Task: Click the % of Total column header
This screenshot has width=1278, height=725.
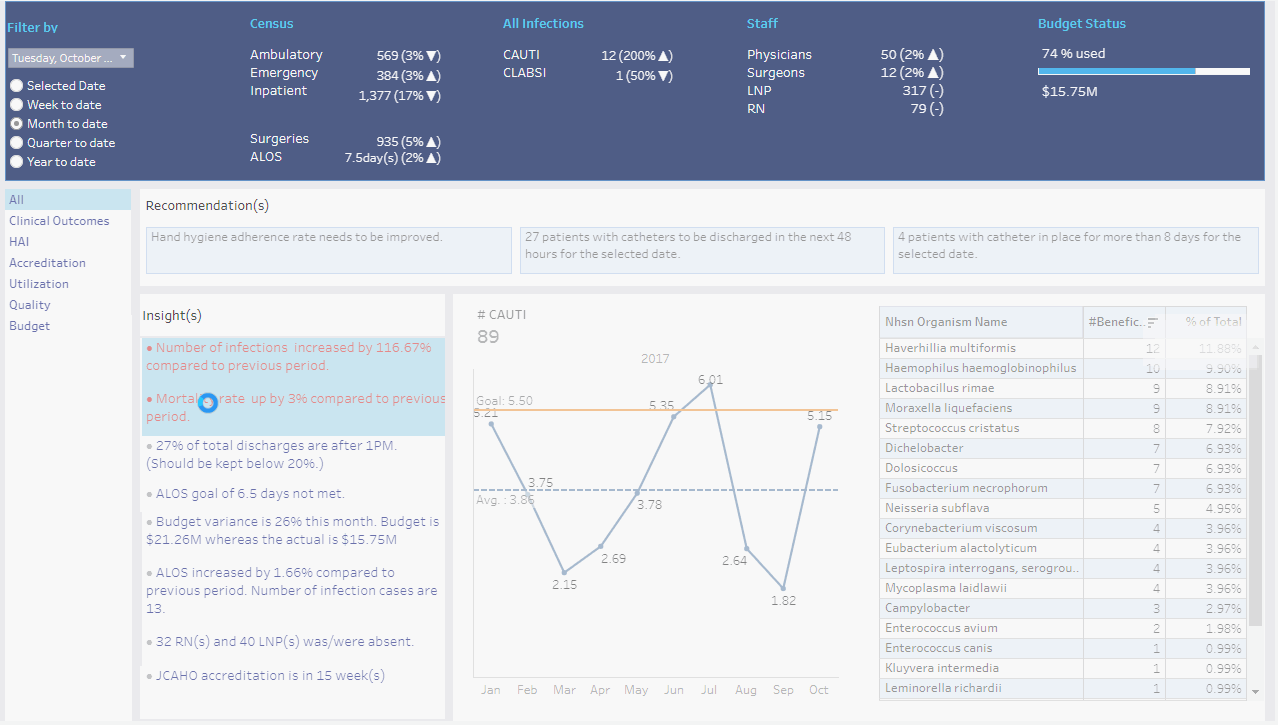Action: (x=1213, y=322)
